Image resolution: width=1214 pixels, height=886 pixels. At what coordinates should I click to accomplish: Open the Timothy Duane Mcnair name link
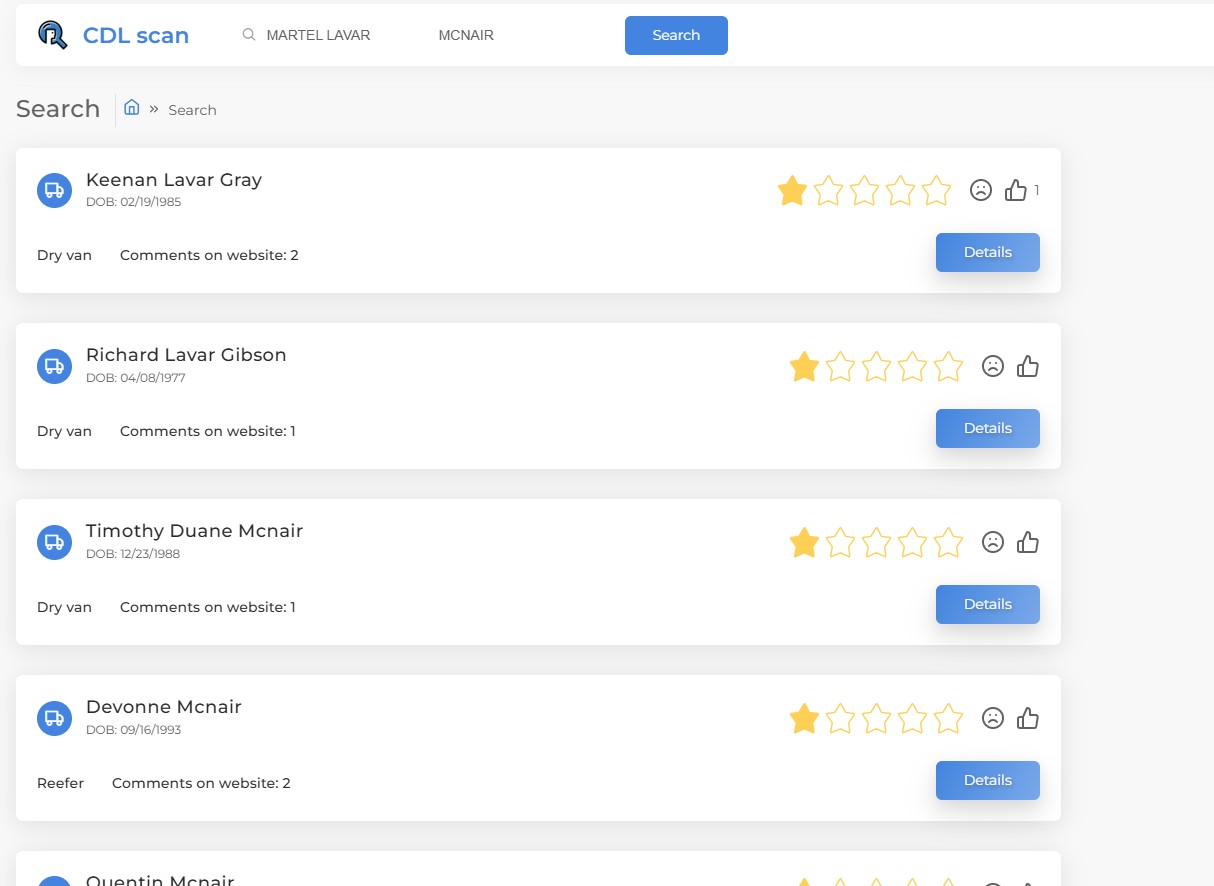[194, 531]
